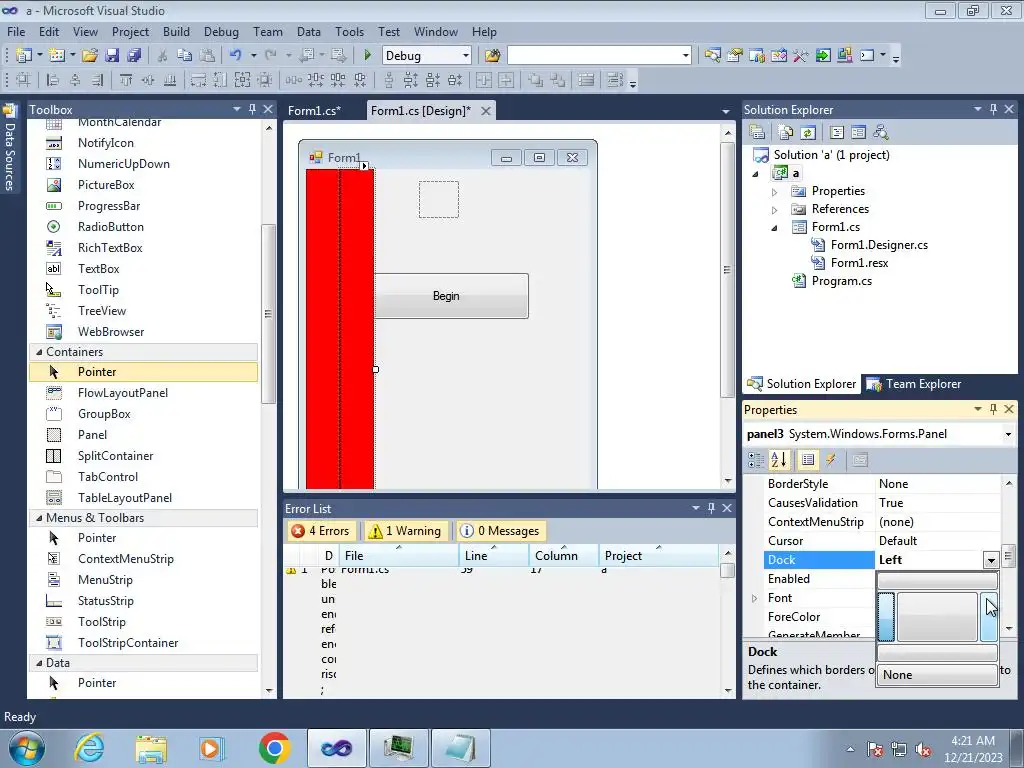Collapse the Form1.cs tree node
Image resolution: width=1024 pixels, height=768 pixels.
pos(775,228)
